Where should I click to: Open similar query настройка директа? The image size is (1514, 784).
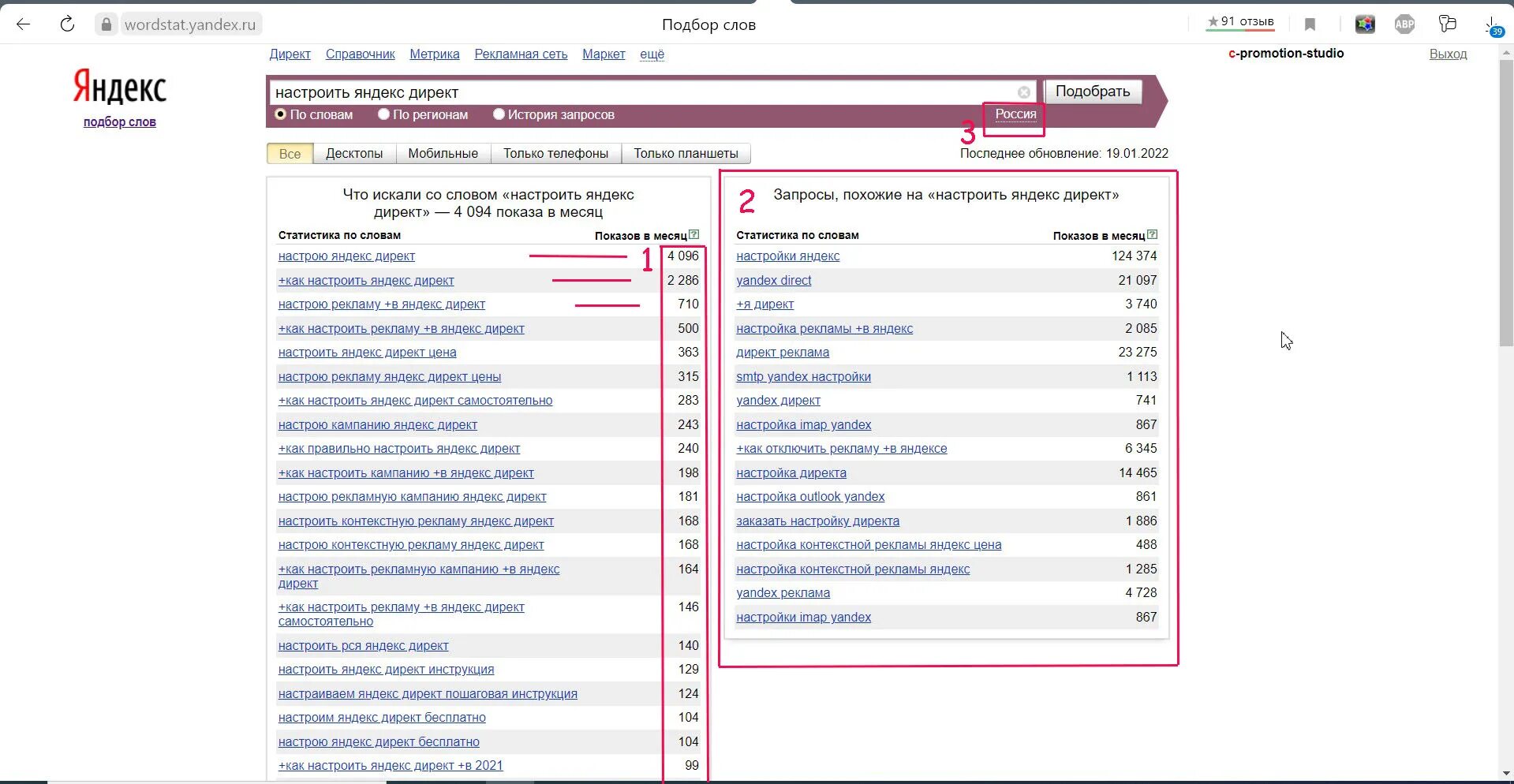[x=791, y=473]
